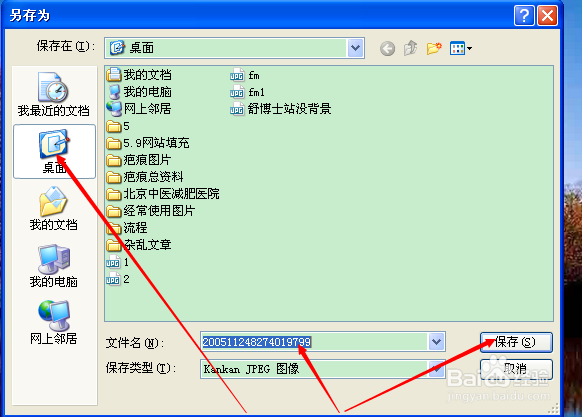The image size is (582, 417).
Task: Expand the 保存类型 dropdown arrow
Action: click(436, 368)
